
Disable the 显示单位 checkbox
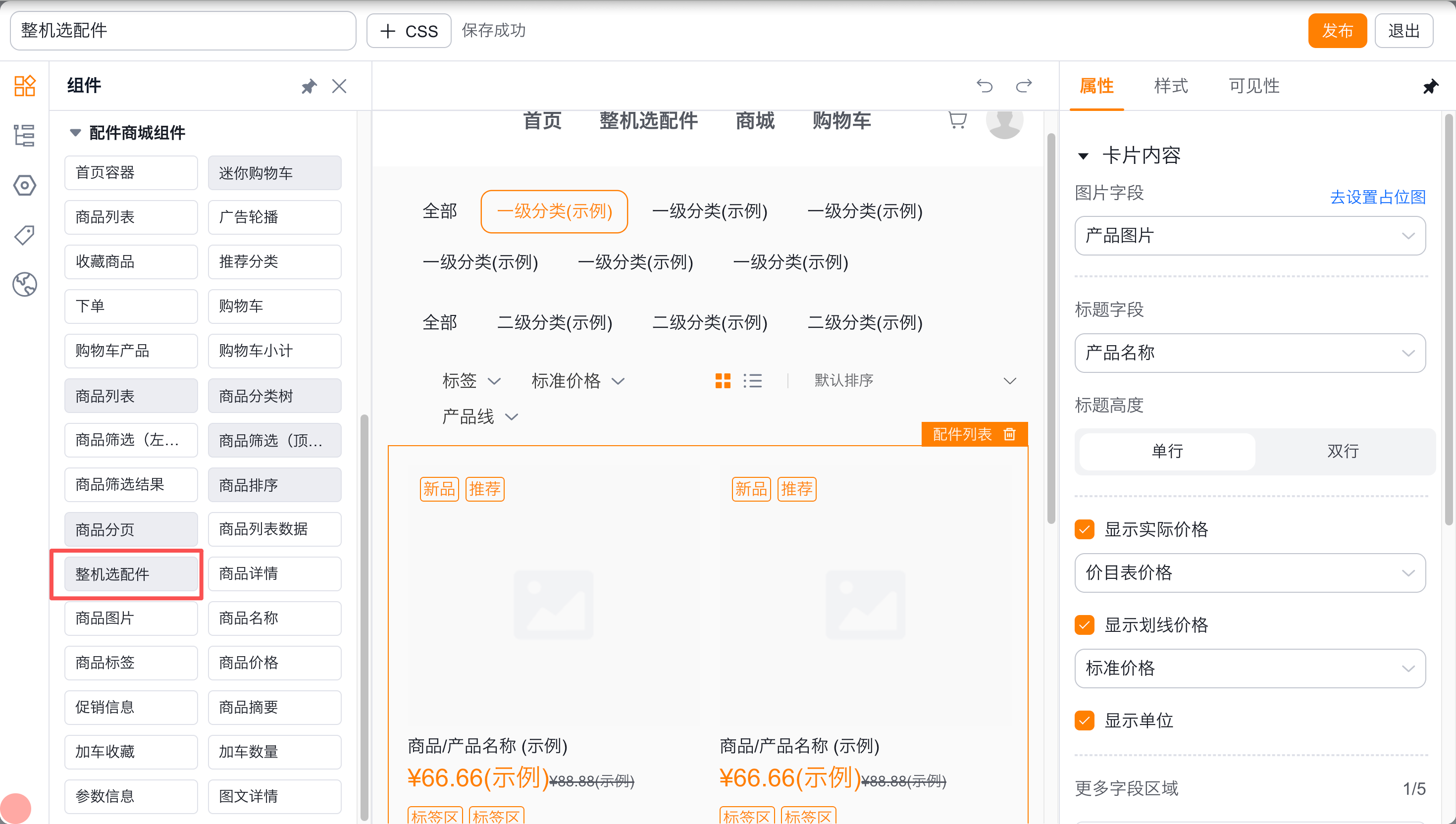tap(1084, 721)
